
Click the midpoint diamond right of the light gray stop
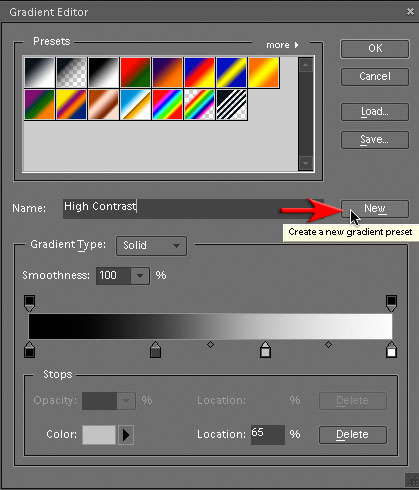point(328,344)
